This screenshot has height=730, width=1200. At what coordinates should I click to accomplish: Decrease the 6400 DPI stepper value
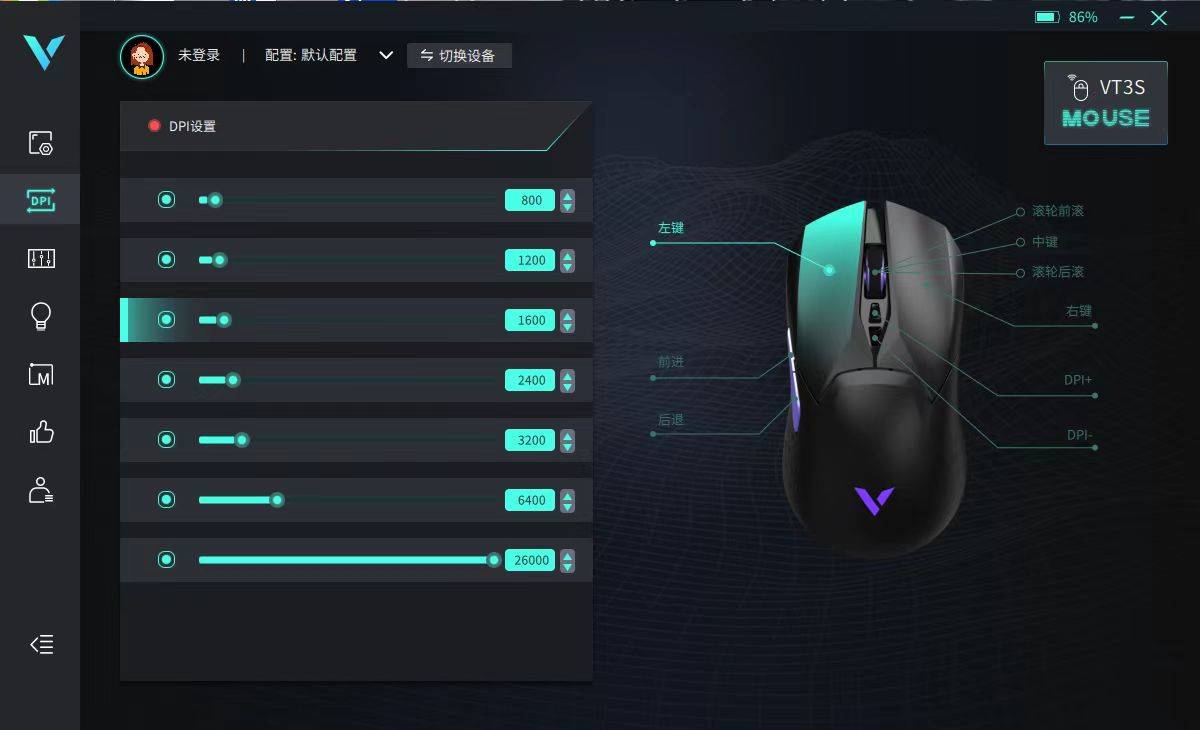pyautogui.click(x=568, y=506)
